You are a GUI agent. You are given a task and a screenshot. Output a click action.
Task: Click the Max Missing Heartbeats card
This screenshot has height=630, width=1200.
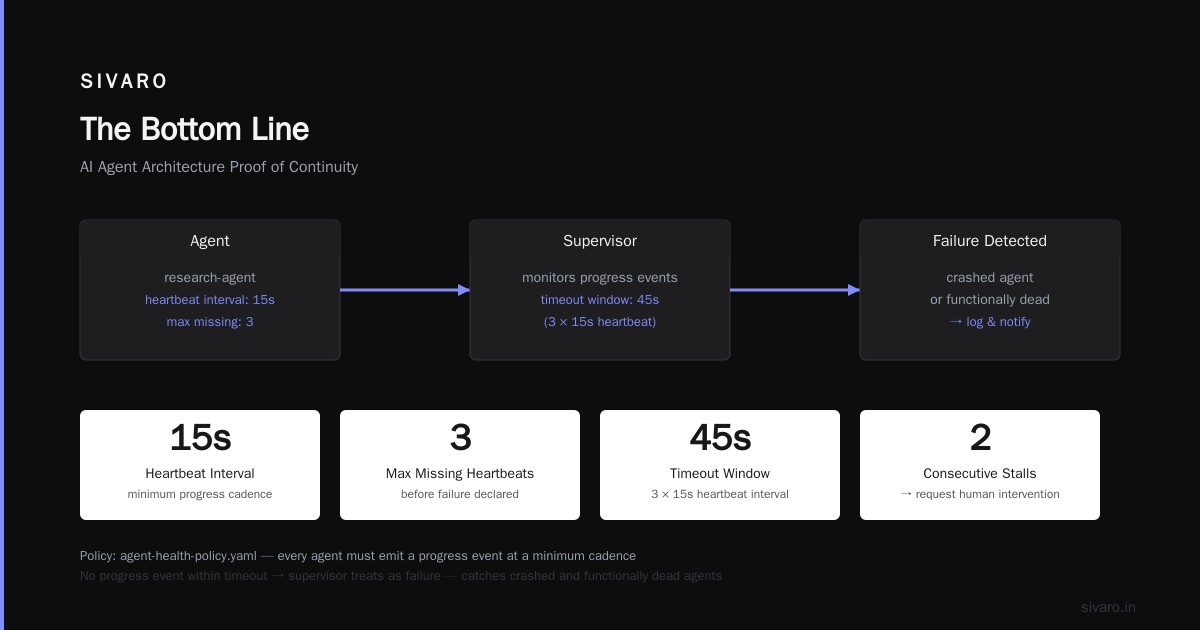[460, 465]
